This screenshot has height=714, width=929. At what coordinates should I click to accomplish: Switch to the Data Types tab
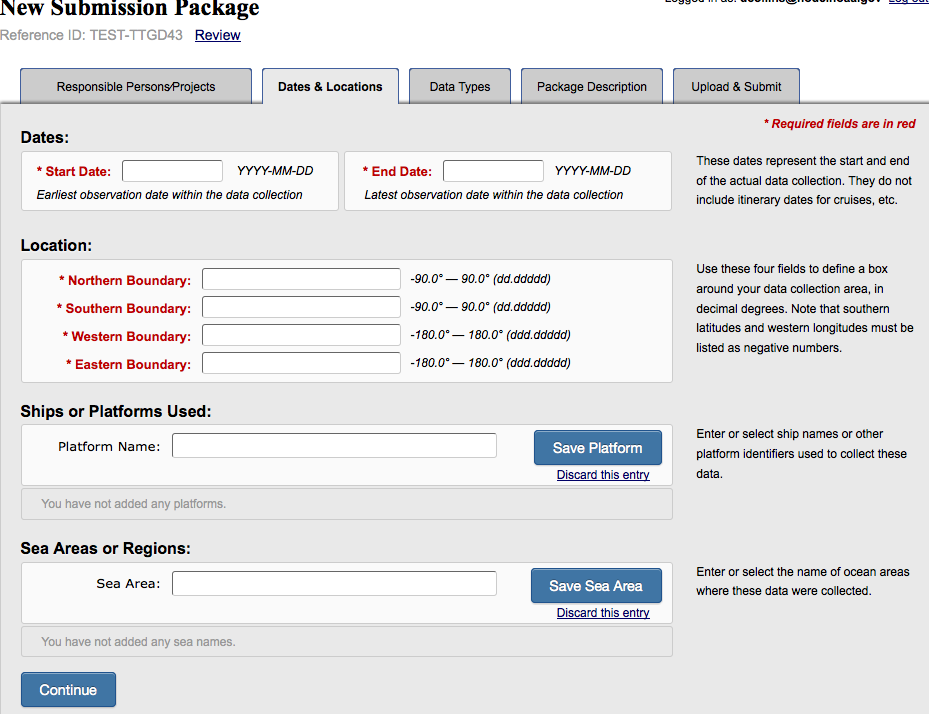(x=460, y=87)
